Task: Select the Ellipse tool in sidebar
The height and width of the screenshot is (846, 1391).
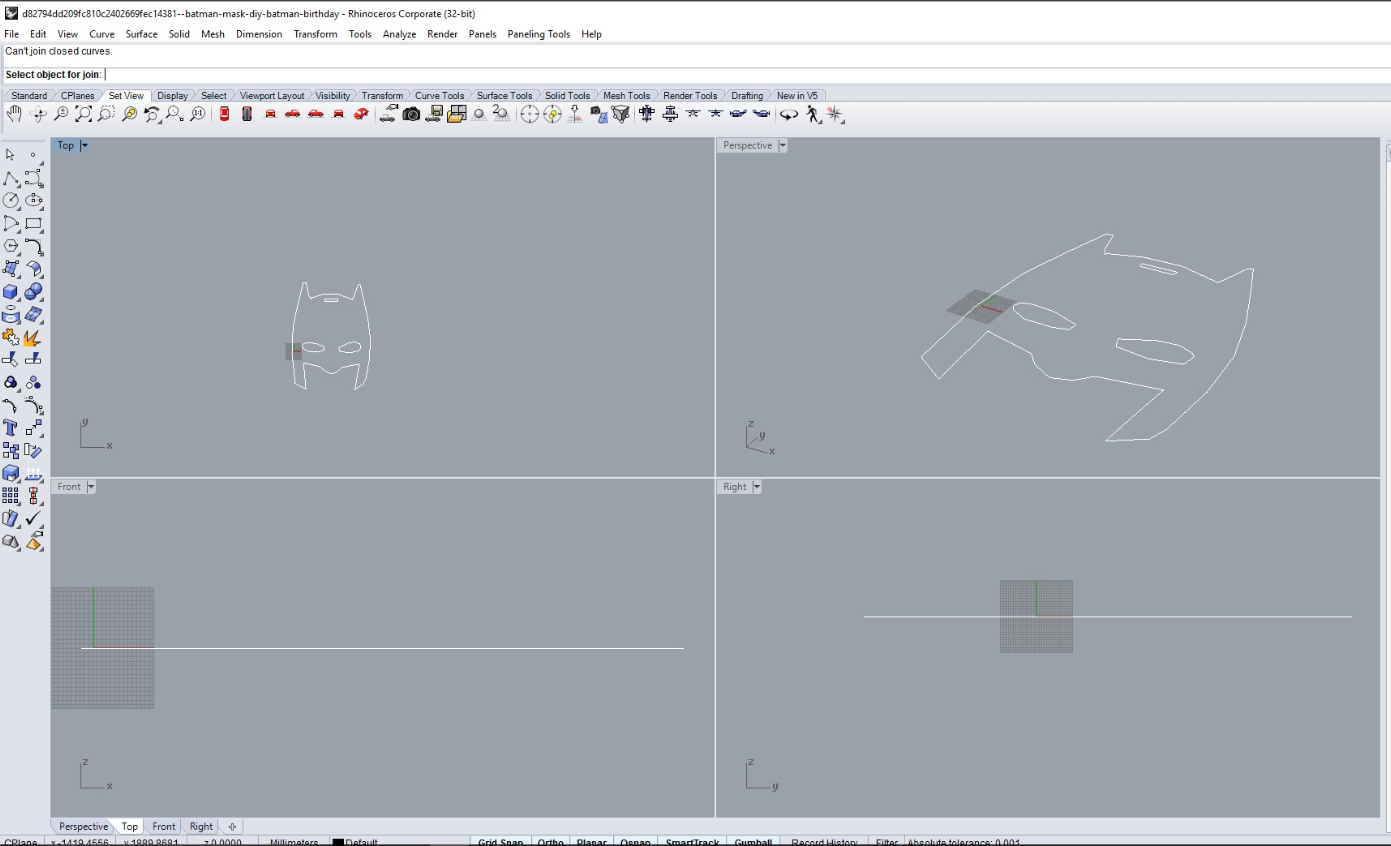Action: (34, 200)
